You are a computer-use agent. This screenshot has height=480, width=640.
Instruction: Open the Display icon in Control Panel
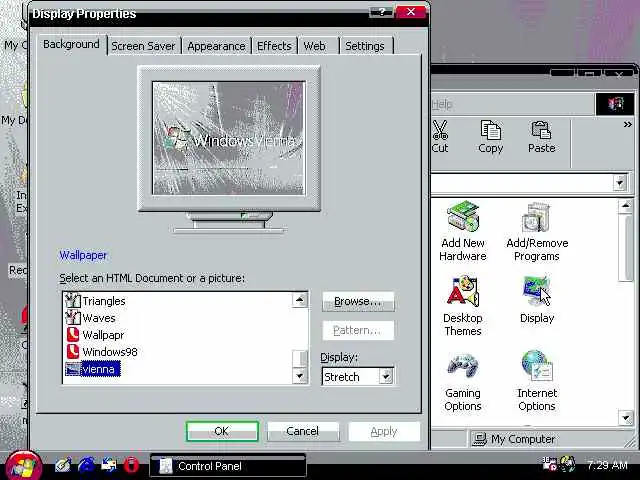click(x=537, y=300)
